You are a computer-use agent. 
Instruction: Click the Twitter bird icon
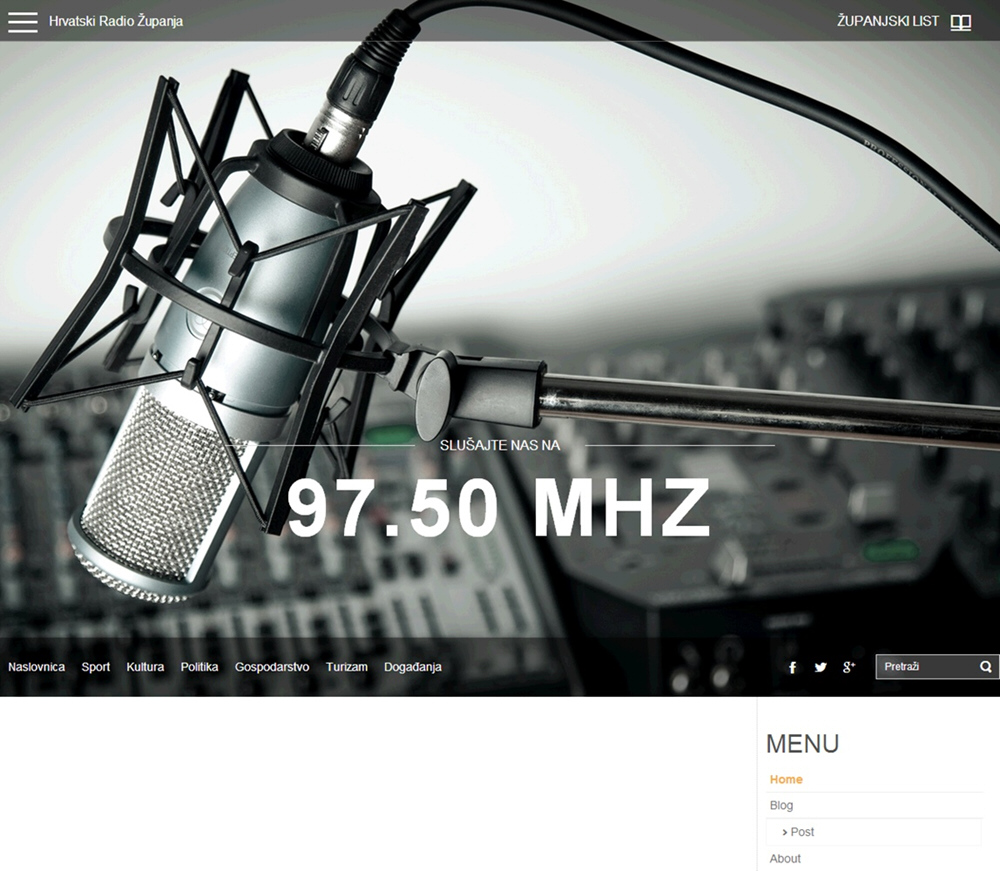point(820,667)
